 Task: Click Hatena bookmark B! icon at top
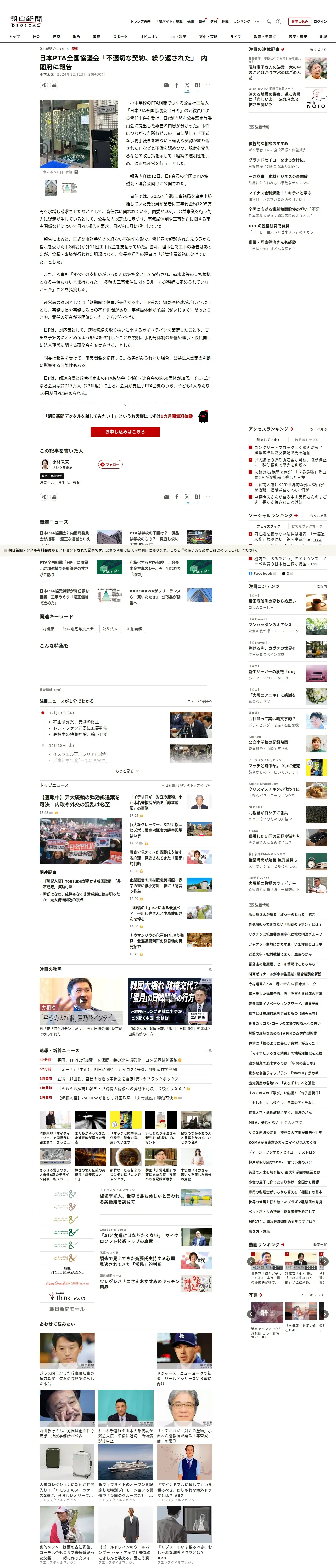198,85
